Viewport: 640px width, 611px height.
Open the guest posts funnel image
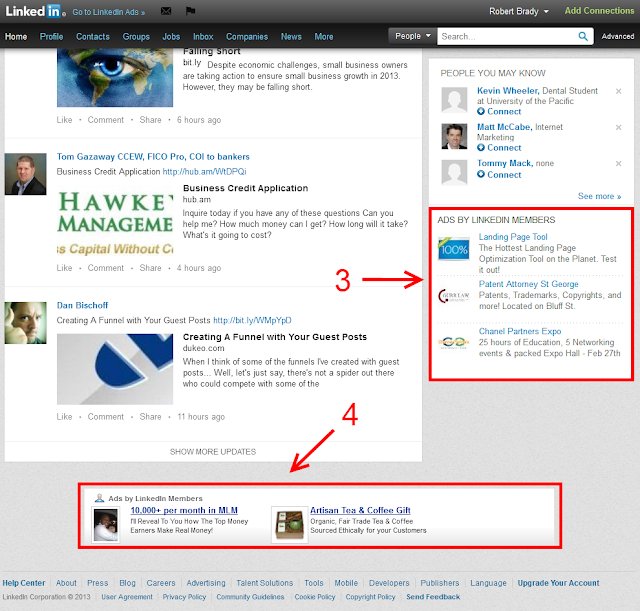coord(115,369)
